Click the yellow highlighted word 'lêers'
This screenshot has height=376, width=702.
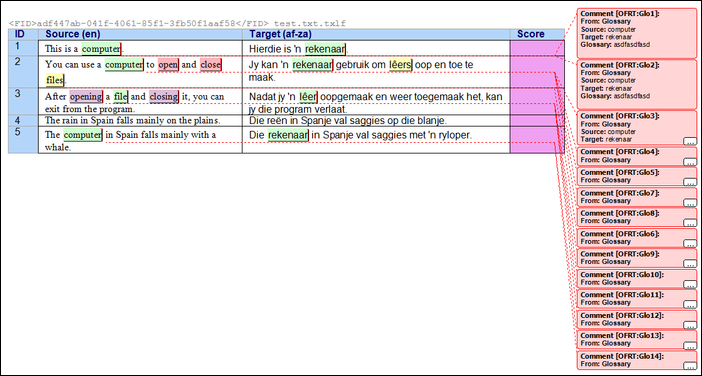tap(400, 65)
